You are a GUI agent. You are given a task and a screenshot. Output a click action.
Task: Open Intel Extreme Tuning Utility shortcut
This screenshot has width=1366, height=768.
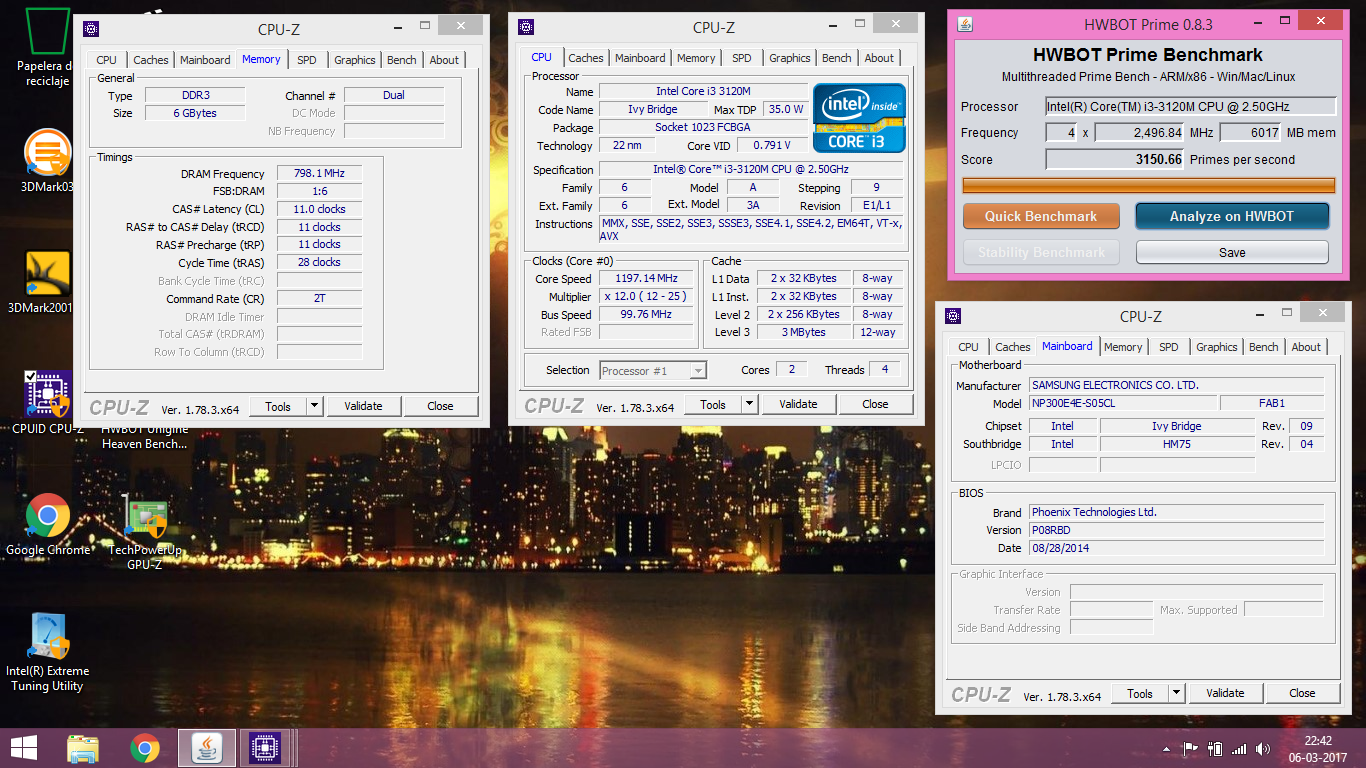(47, 652)
